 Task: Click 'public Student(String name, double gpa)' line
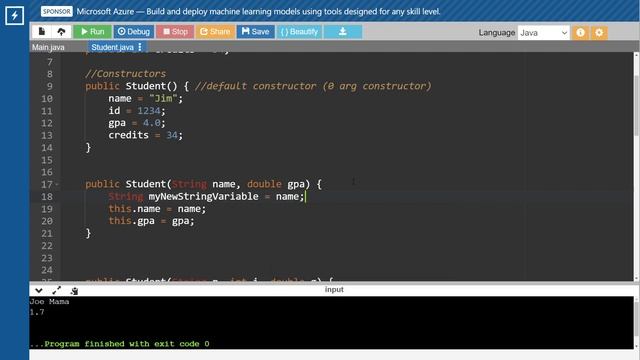tap(203, 184)
